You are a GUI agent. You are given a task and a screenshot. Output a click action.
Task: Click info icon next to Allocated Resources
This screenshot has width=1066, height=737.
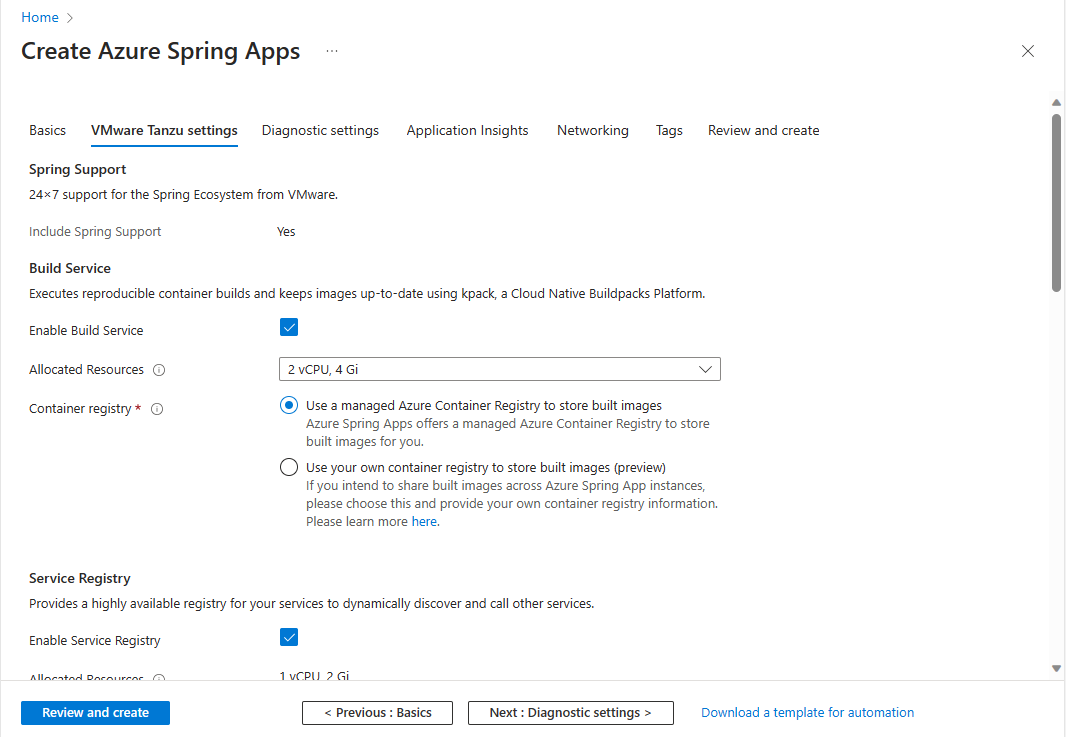(159, 370)
